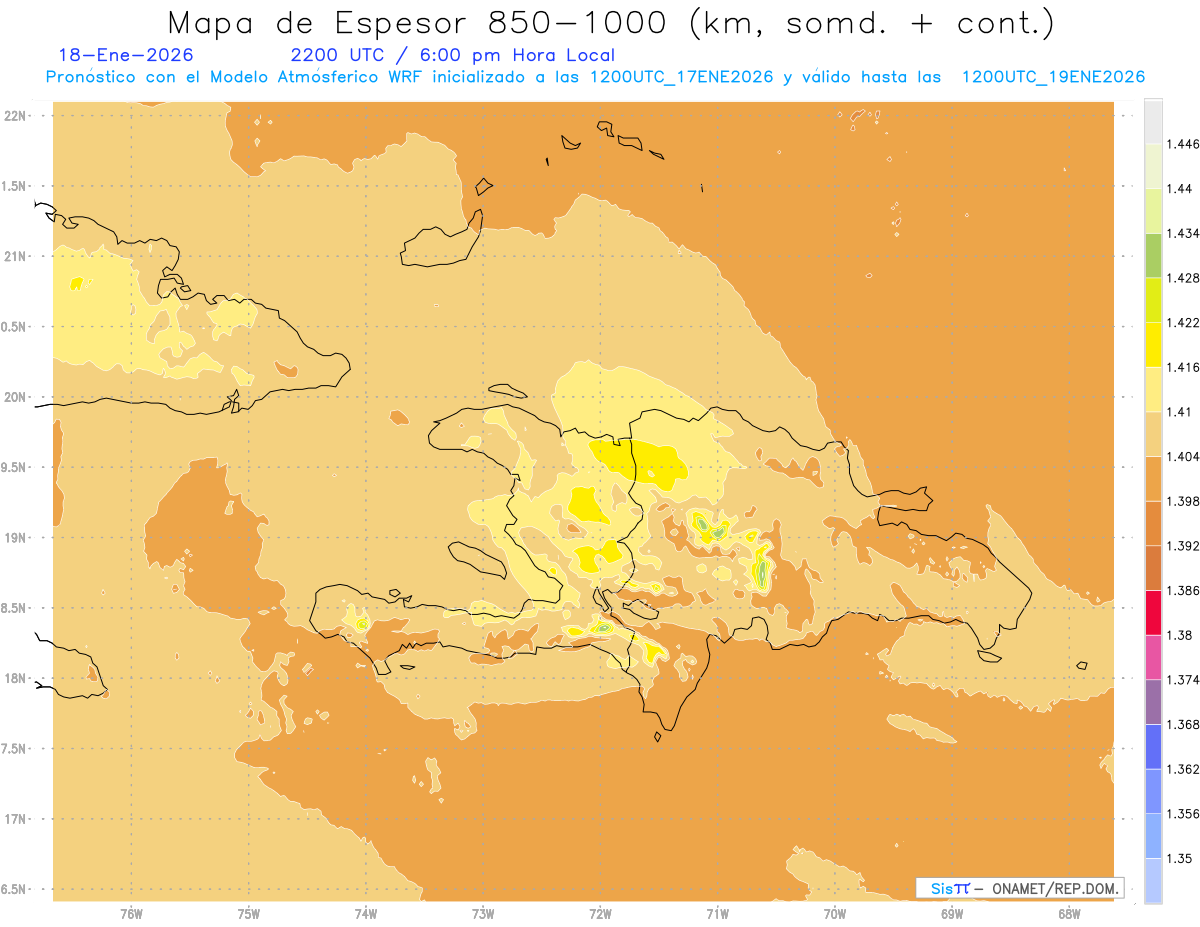The height and width of the screenshot is (927, 1200).
Task: Click the legend value "1.374"
Action: click(x=1184, y=680)
